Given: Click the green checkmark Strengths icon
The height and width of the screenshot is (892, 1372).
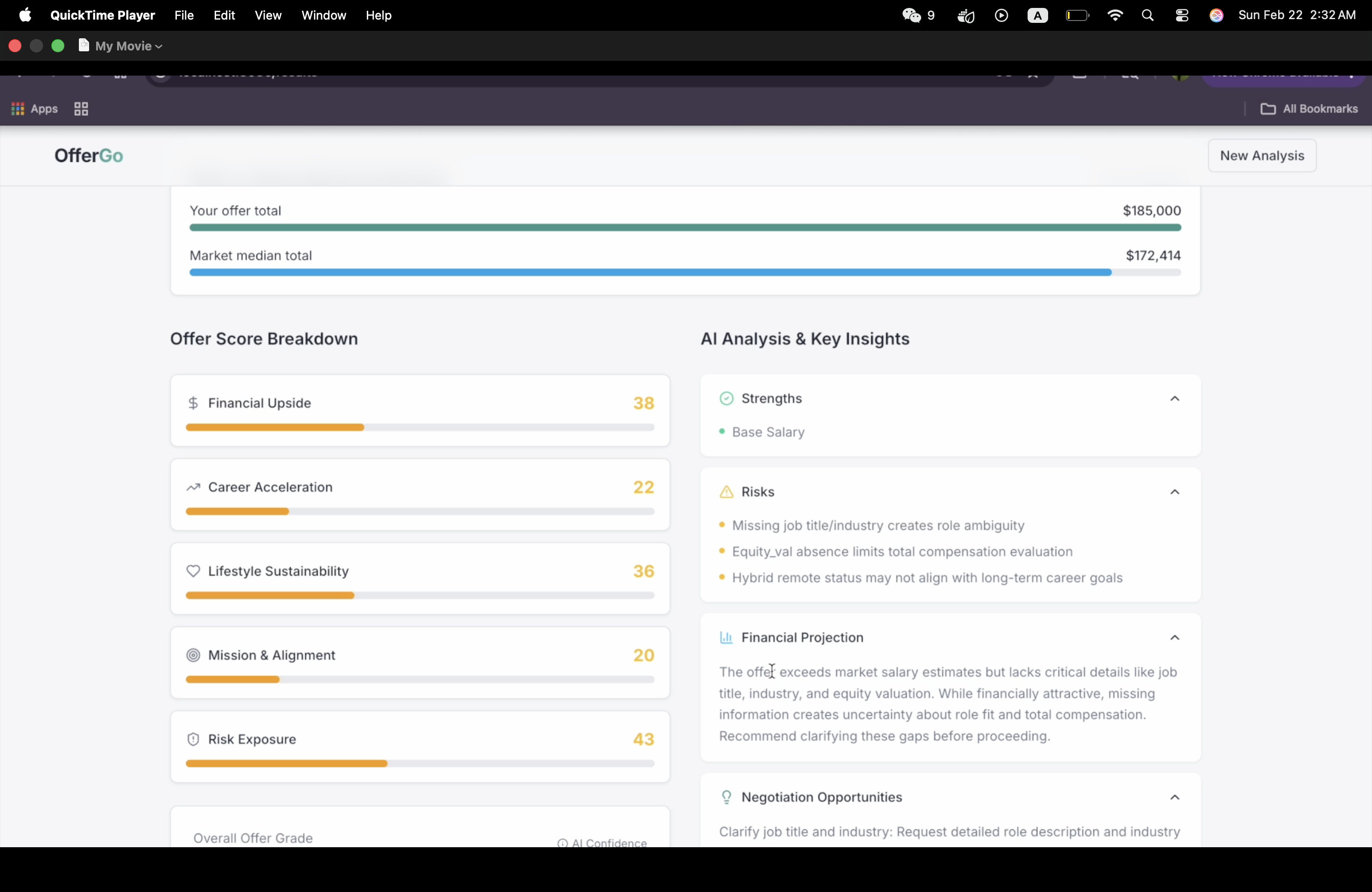Looking at the screenshot, I should [x=726, y=399].
